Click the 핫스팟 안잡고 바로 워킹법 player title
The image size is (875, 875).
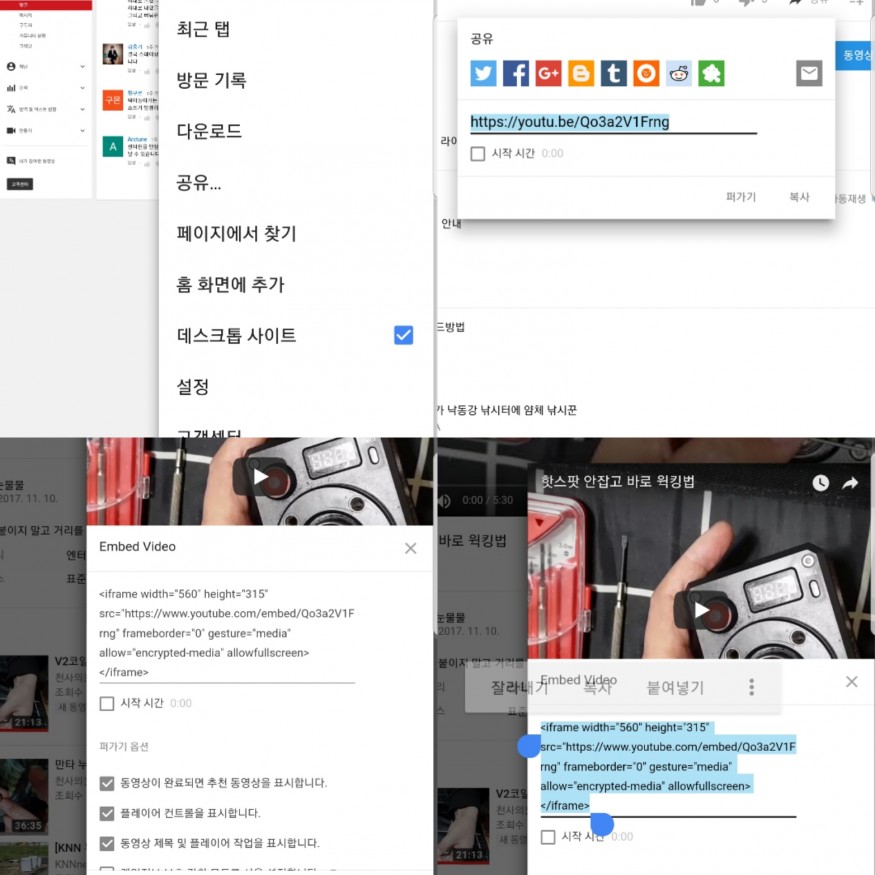point(618,482)
